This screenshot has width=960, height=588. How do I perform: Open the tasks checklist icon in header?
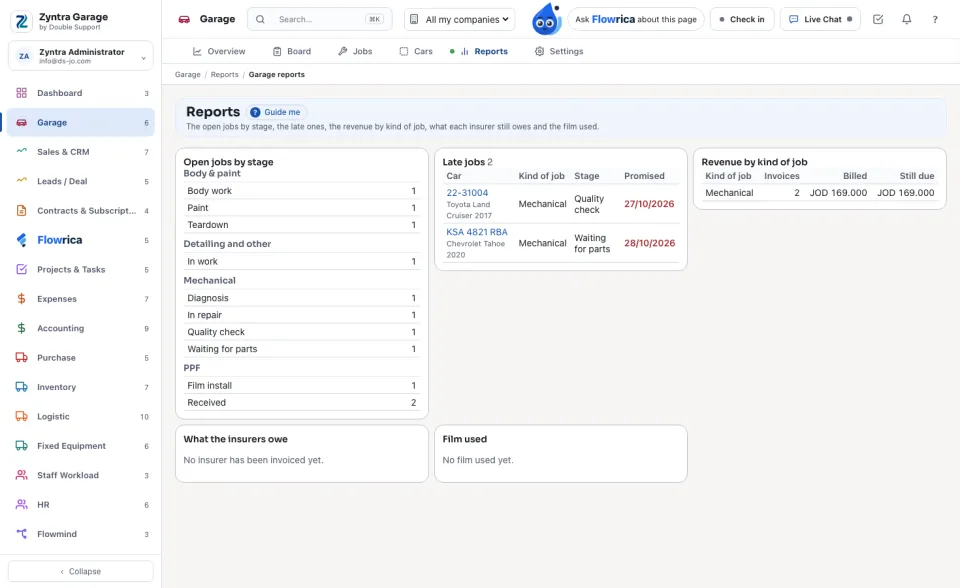click(x=878, y=19)
